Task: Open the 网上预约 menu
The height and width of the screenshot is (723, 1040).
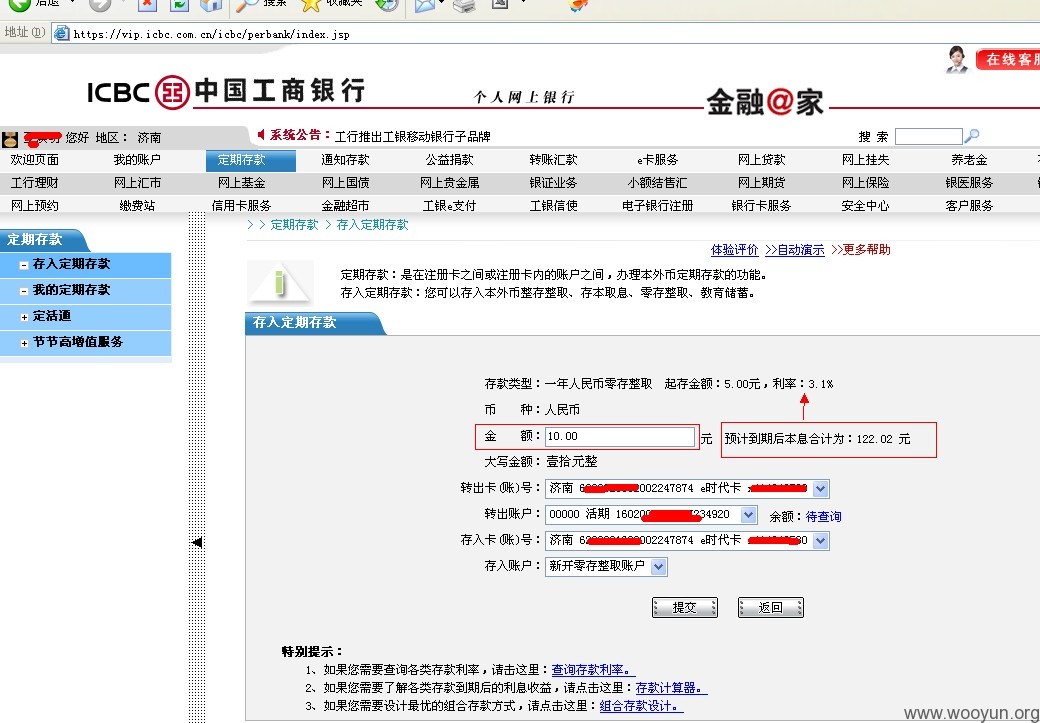Action: (x=34, y=206)
